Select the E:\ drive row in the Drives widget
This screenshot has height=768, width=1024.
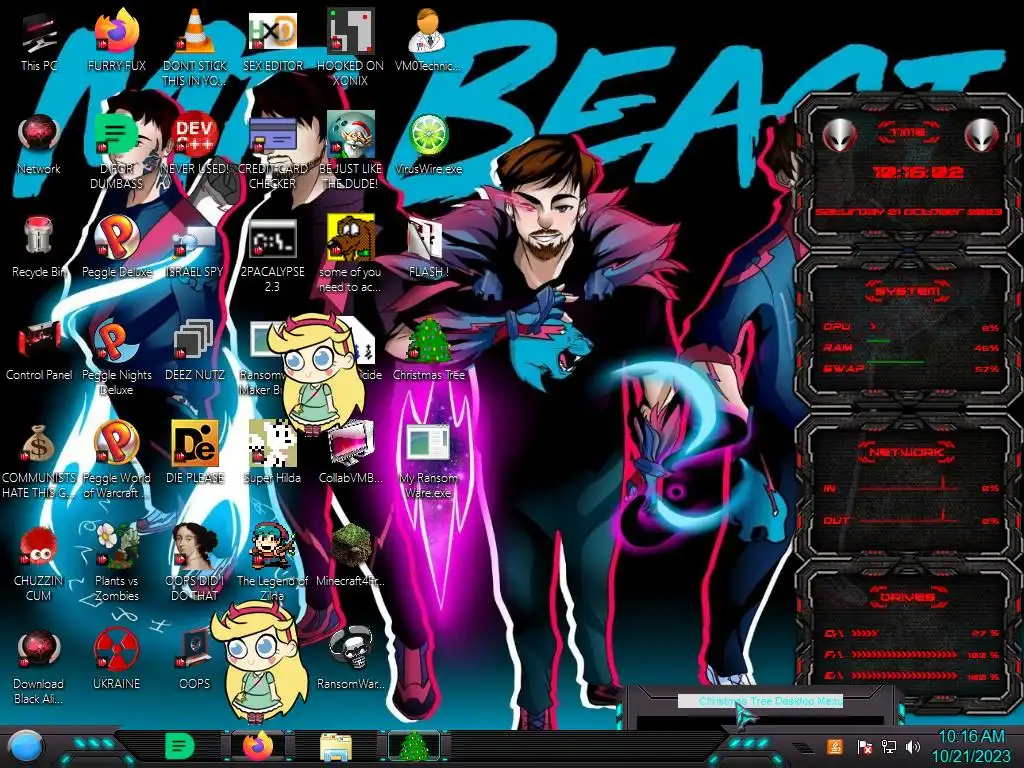(911, 676)
